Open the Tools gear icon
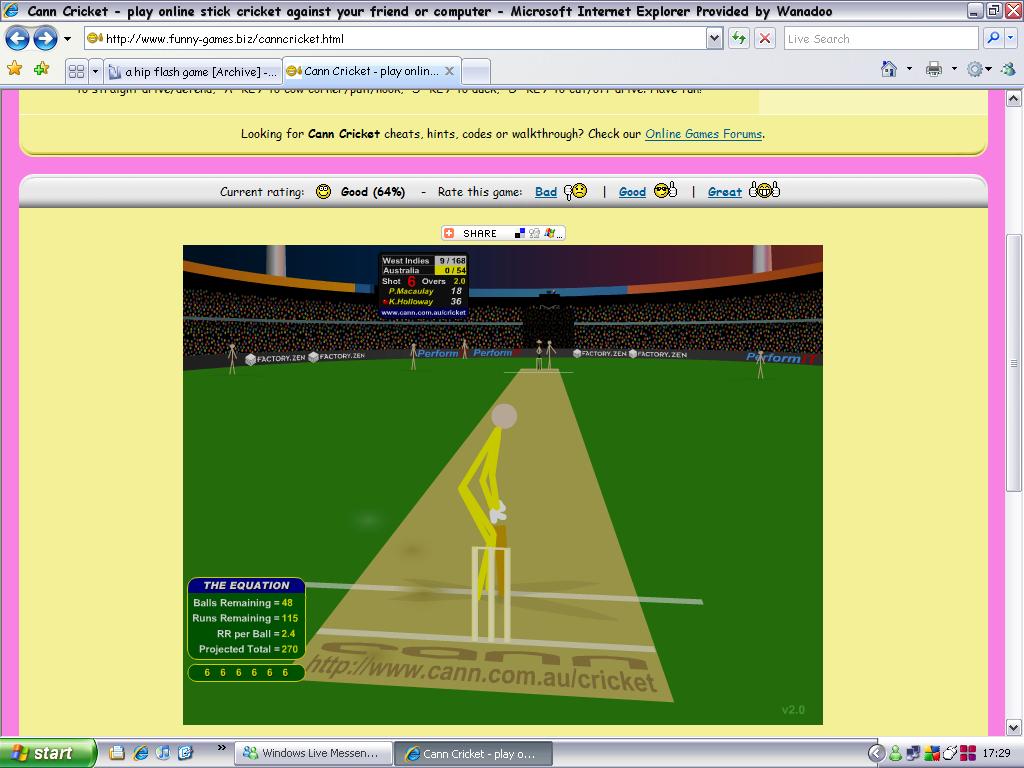The height and width of the screenshot is (768, 1024). pos(975,71)
